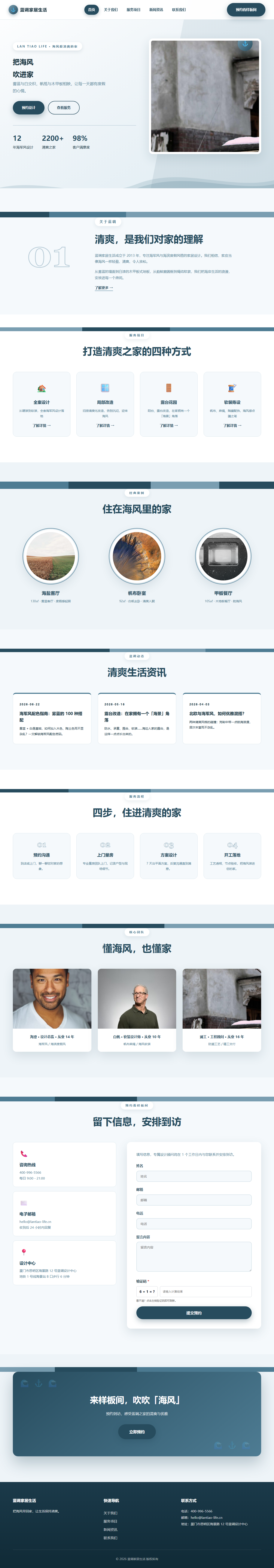Open the news article 北欧与海军风
The height and width of the screenshot is (1568, 274).
coord(217,713)
